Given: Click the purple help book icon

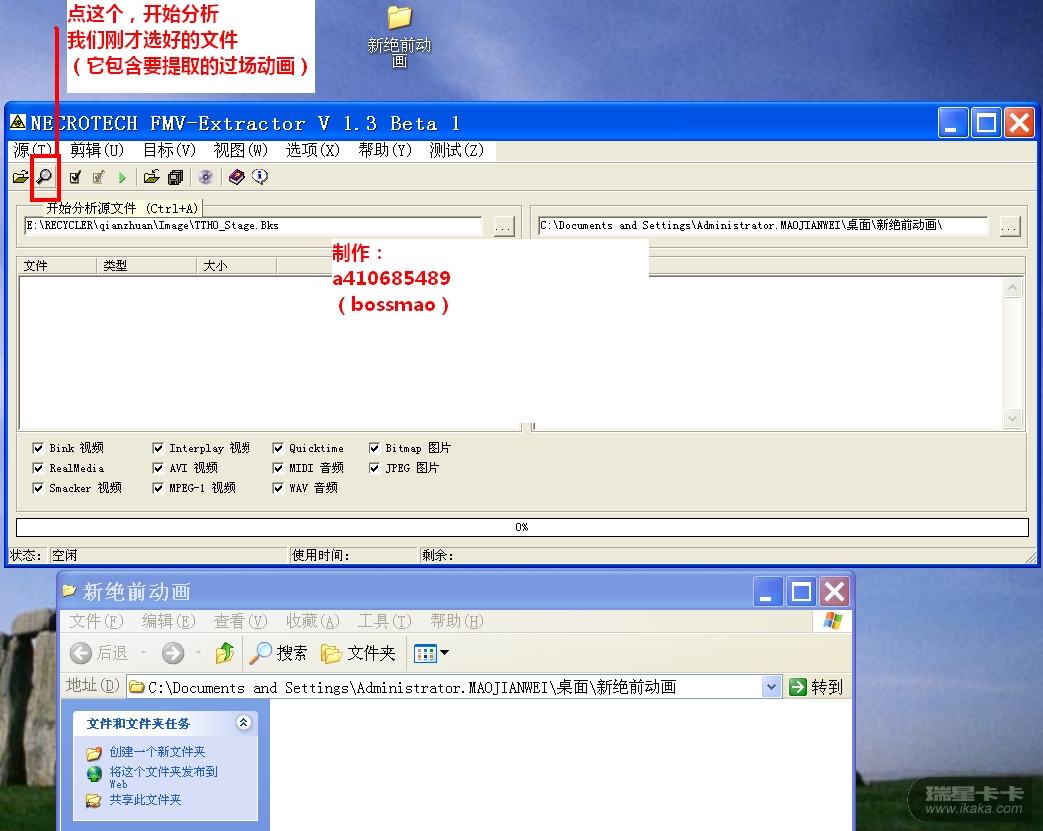Looking at the screenshot, I should [236, 177].
